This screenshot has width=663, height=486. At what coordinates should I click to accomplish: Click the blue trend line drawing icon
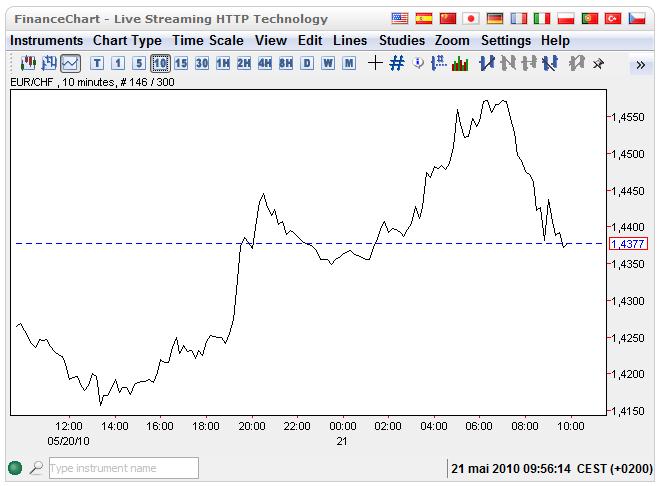tap(487, 63)
